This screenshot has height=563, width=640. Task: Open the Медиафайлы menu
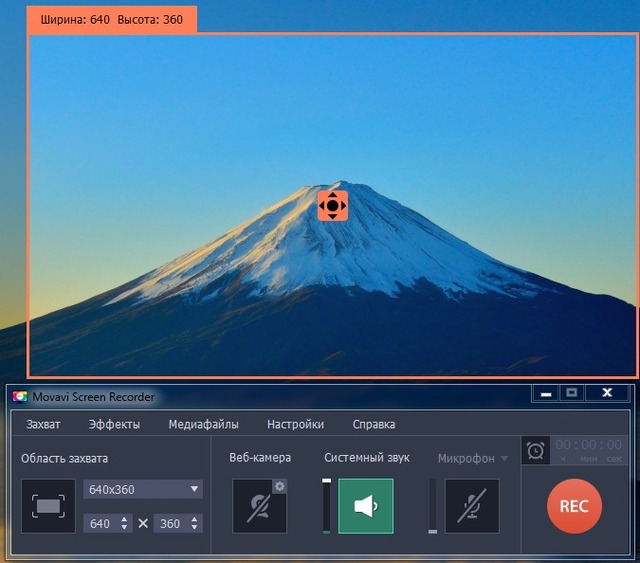[x=204, y=424]
